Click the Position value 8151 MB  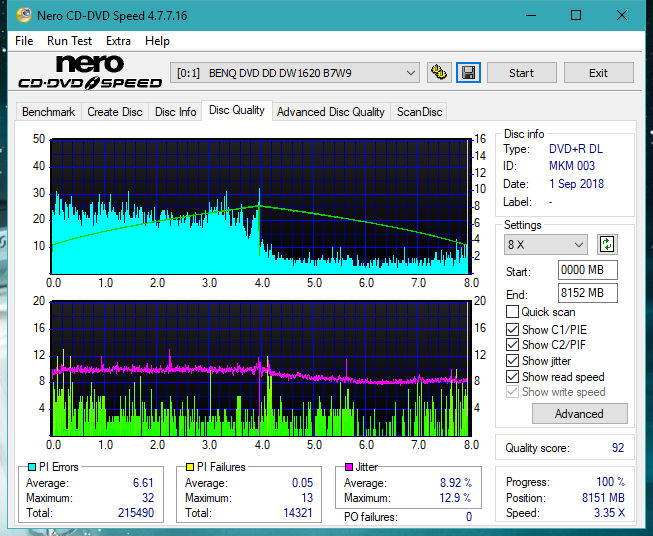(x=603, y=498)
